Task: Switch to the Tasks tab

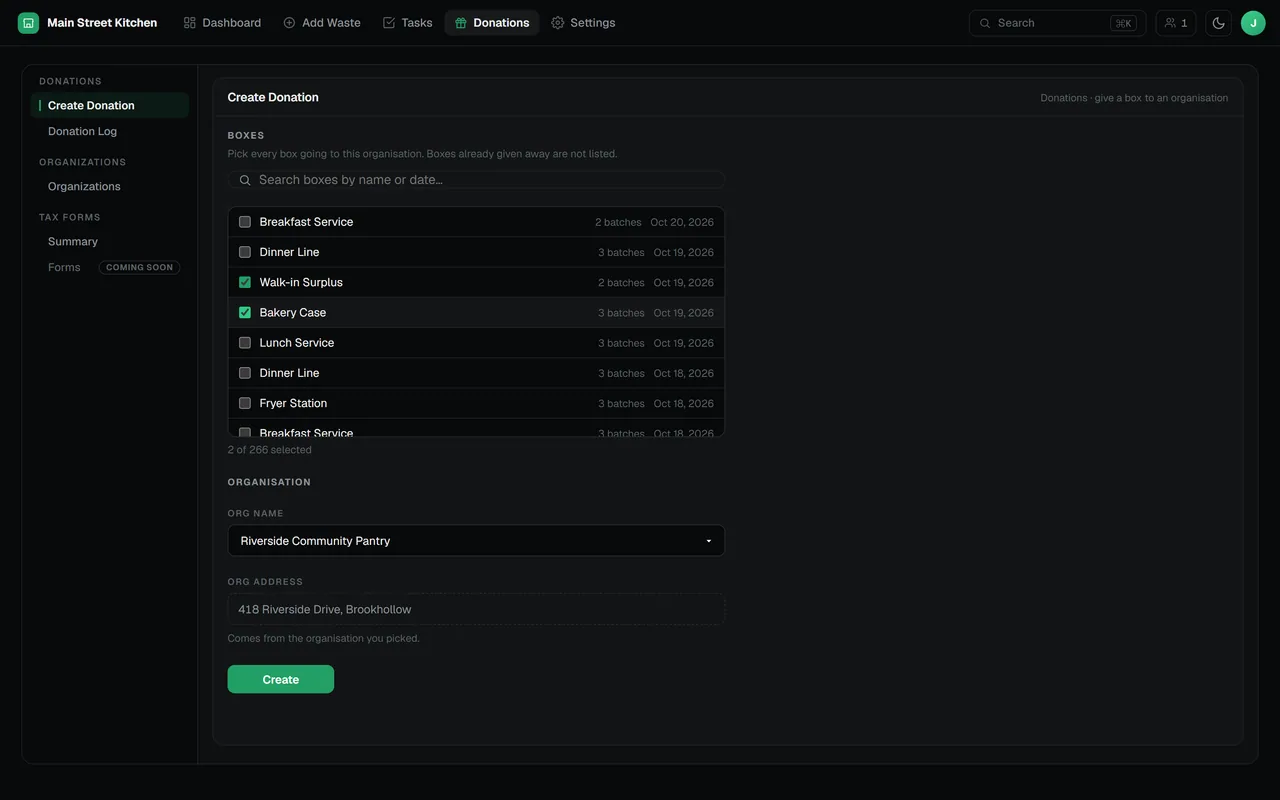Action: click(x=408, y=23)
